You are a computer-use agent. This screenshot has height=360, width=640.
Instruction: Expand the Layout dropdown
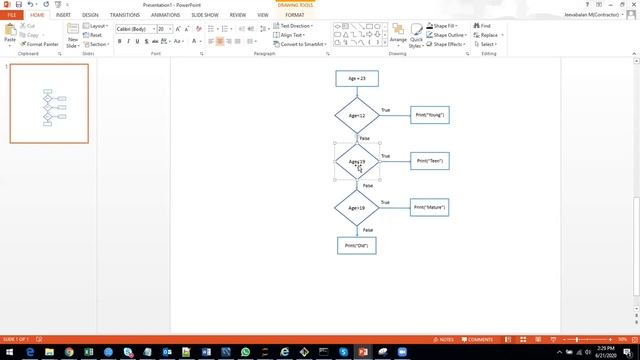96,26
